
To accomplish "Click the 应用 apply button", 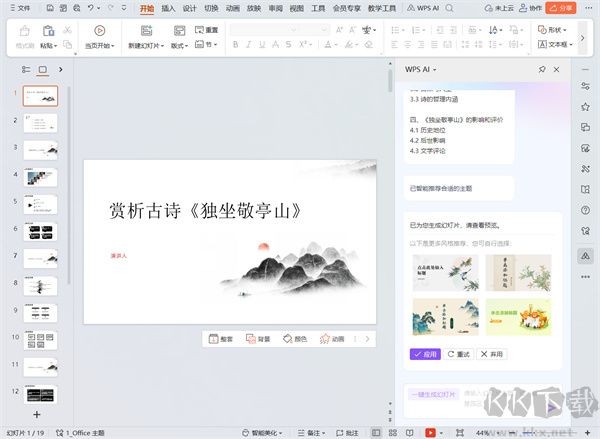I will coord(424,354).
